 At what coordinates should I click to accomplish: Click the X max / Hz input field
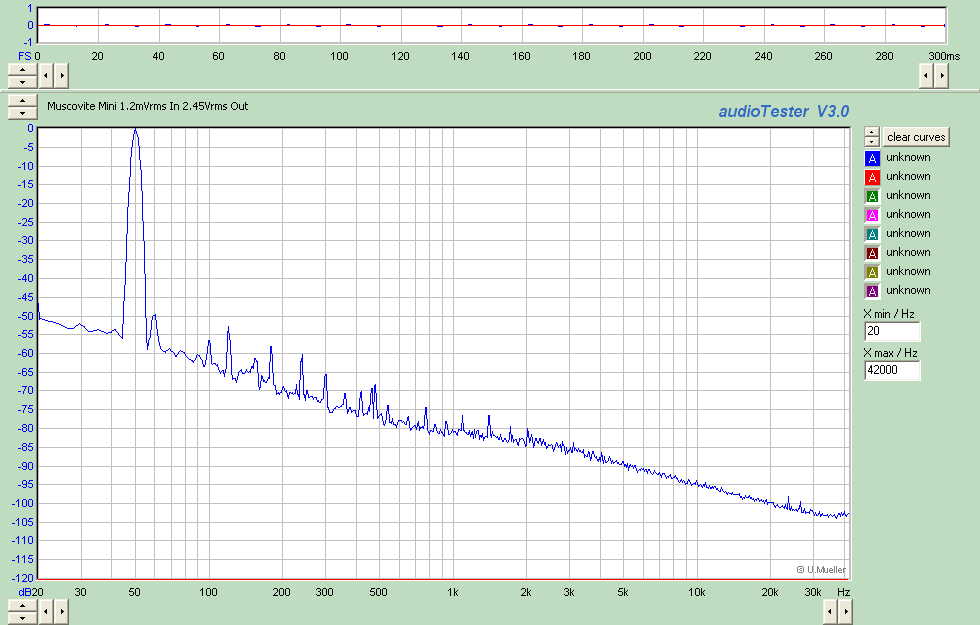pos(892,370)
